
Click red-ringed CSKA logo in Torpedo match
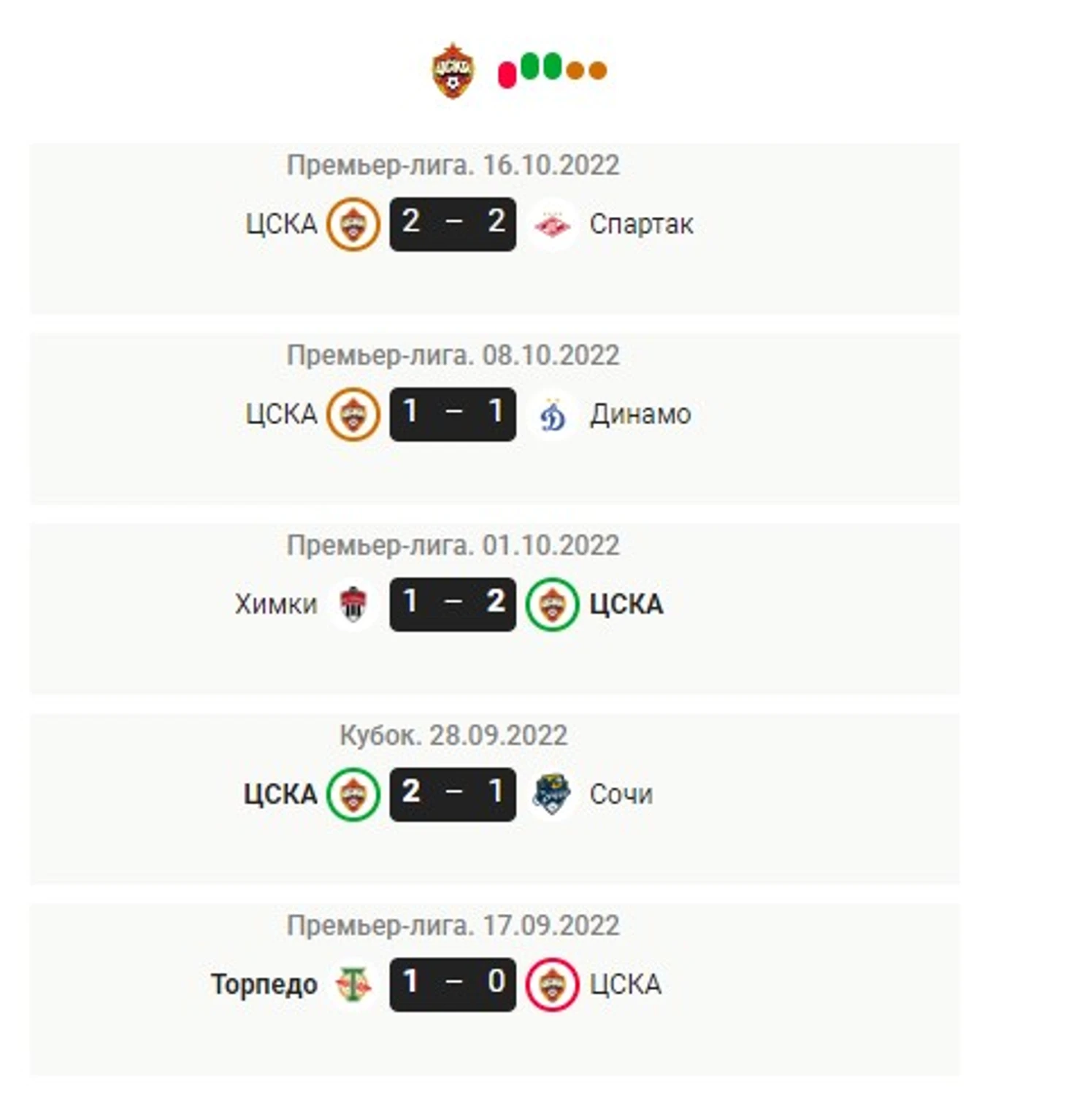552,984
